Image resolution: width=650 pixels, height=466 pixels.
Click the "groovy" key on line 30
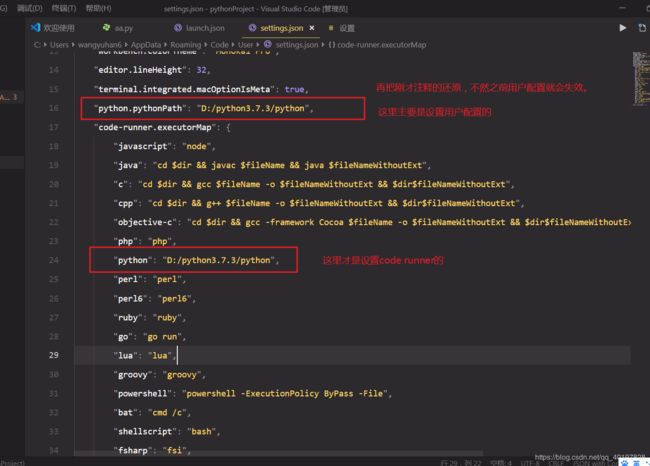pyautogui.click(x=133, y=375)
